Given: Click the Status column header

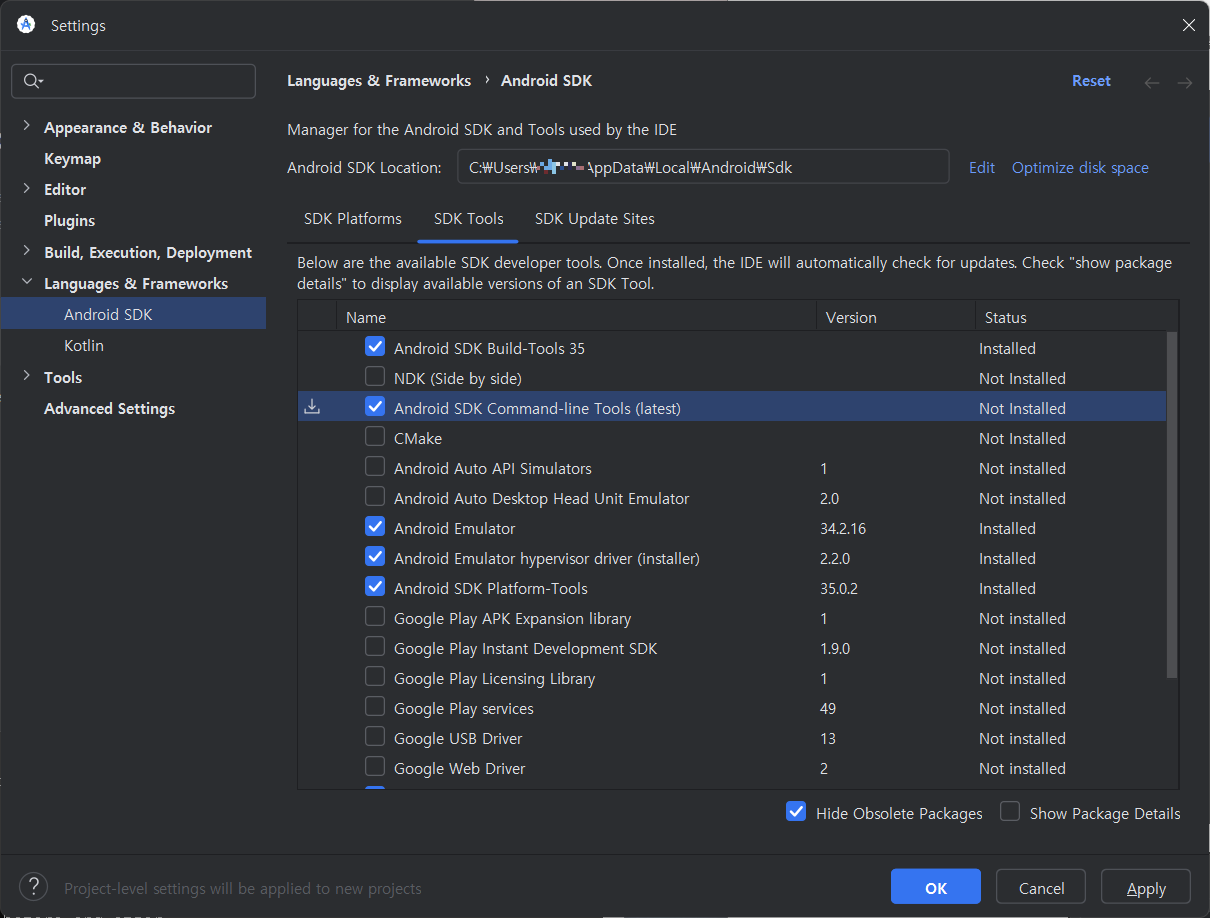Looking at the screenshot, I should point(1076,317).
